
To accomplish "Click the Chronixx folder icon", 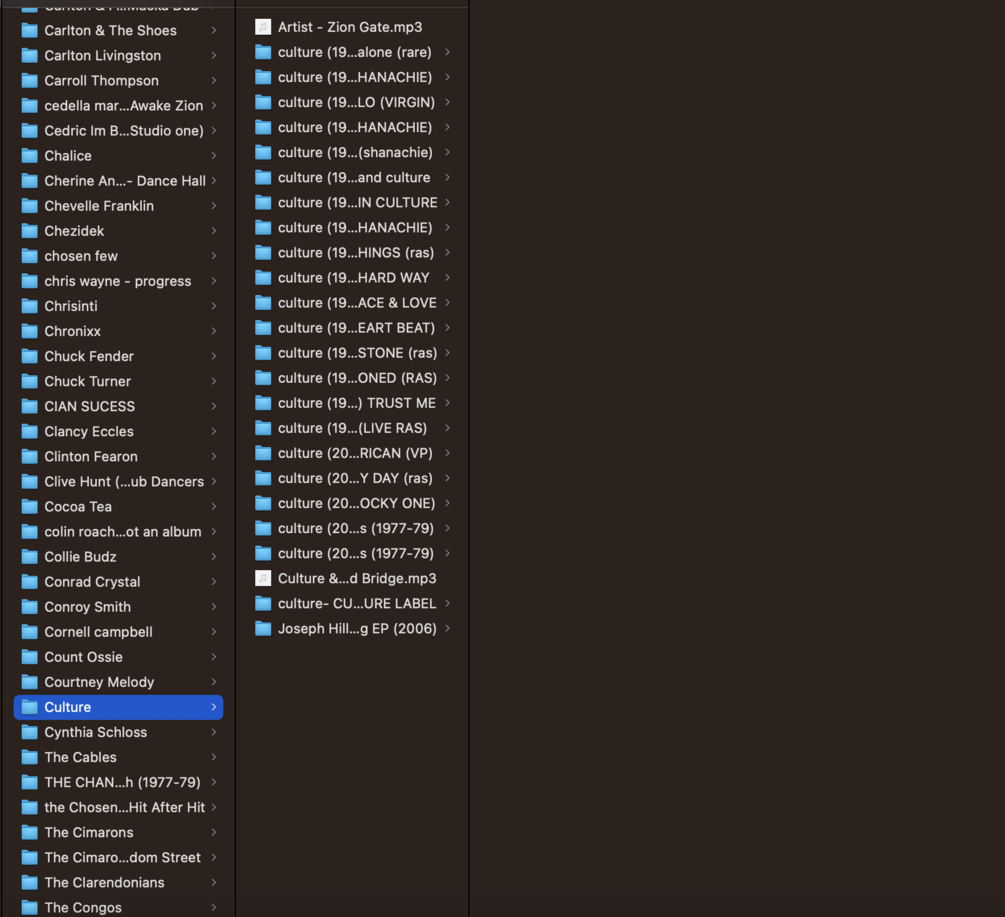I will pyautogui.click(x=29, y=331).
